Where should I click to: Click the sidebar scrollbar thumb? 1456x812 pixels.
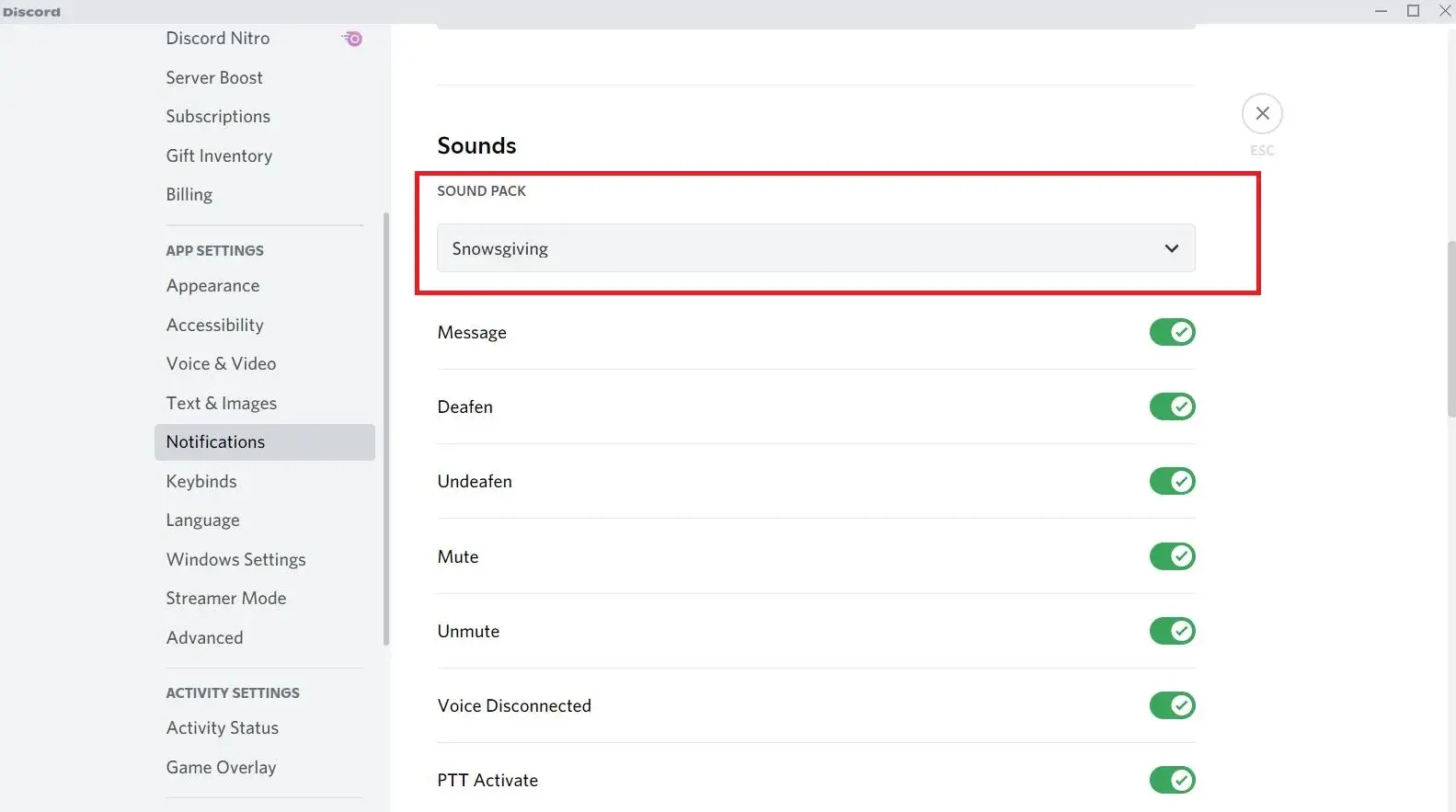click(386, 429)
